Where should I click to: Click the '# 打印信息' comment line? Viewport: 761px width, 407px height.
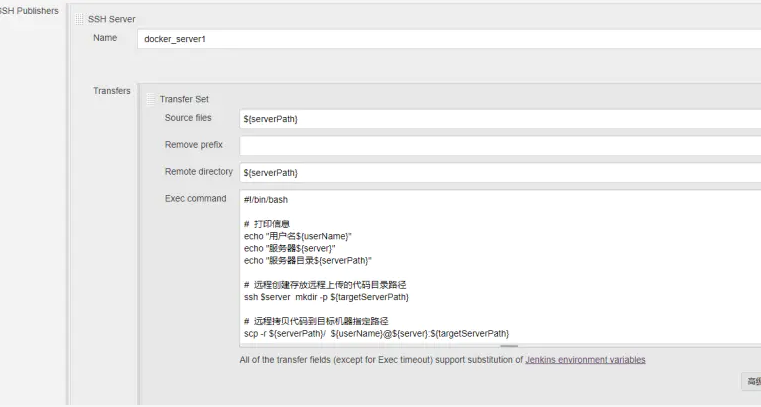pos(267,224)
